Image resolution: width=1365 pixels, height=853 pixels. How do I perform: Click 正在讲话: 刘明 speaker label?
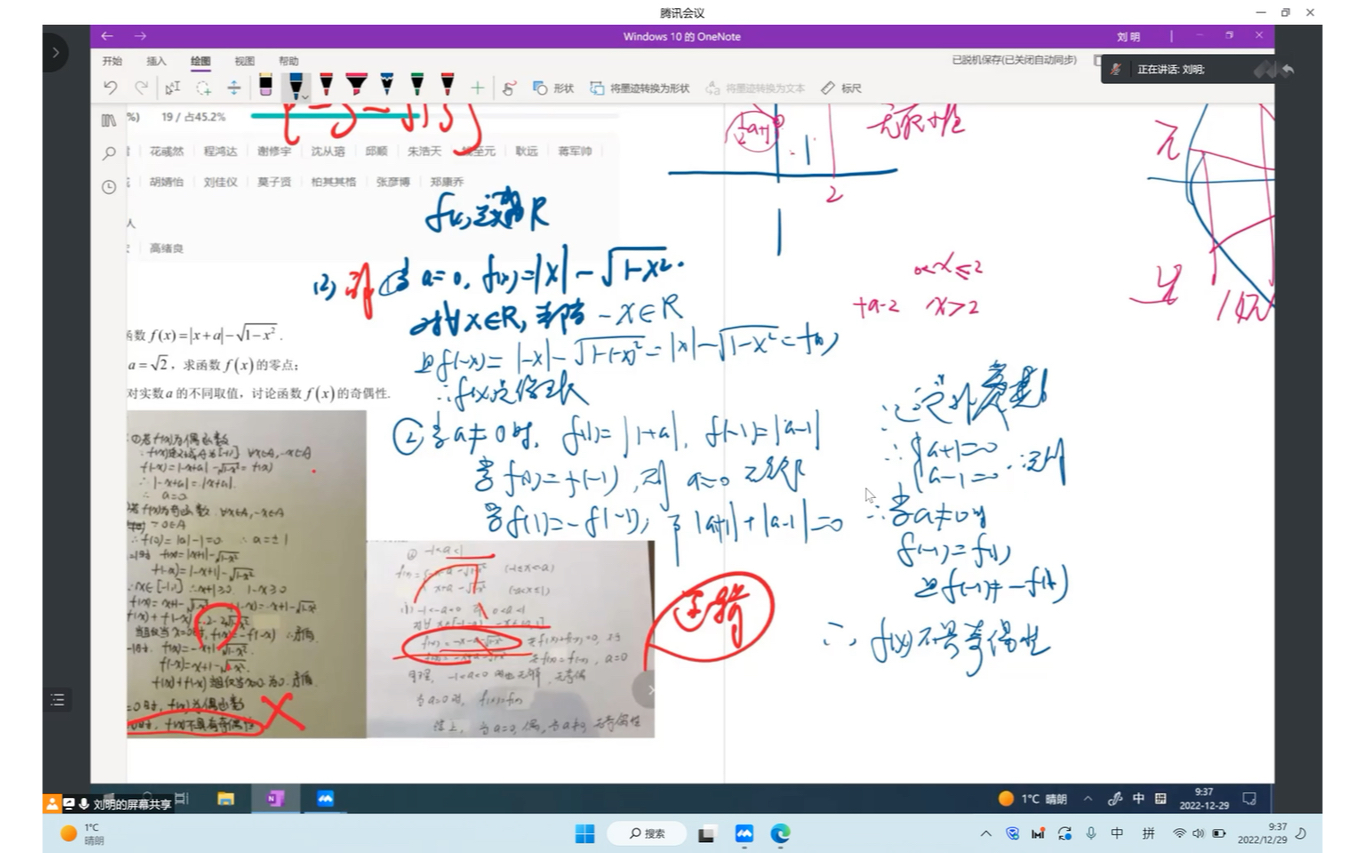[x=1171, y=70]
